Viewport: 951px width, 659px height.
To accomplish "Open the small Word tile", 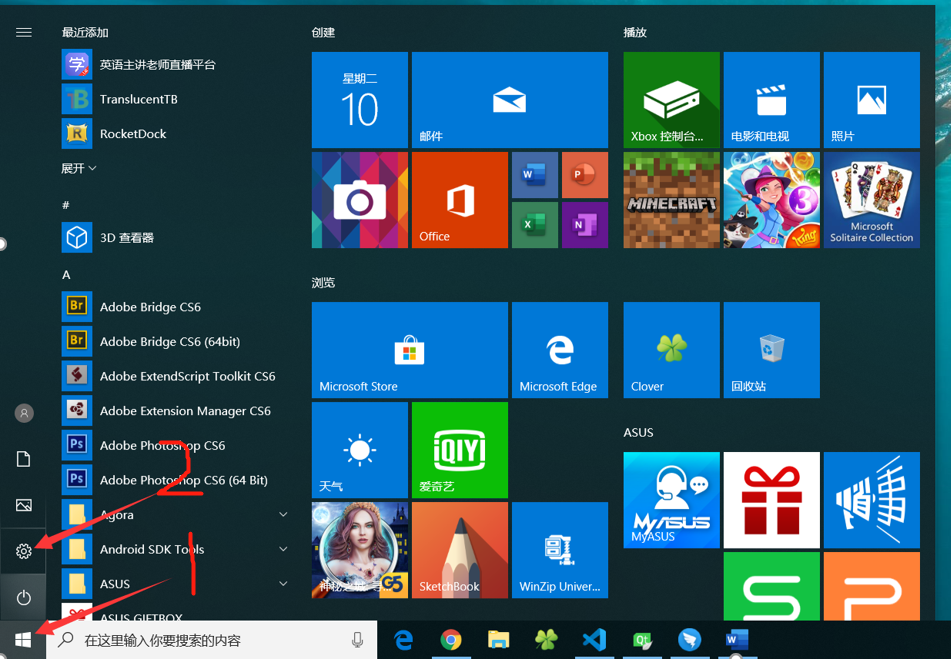I will pyautogui.click(x=534, y=175).
